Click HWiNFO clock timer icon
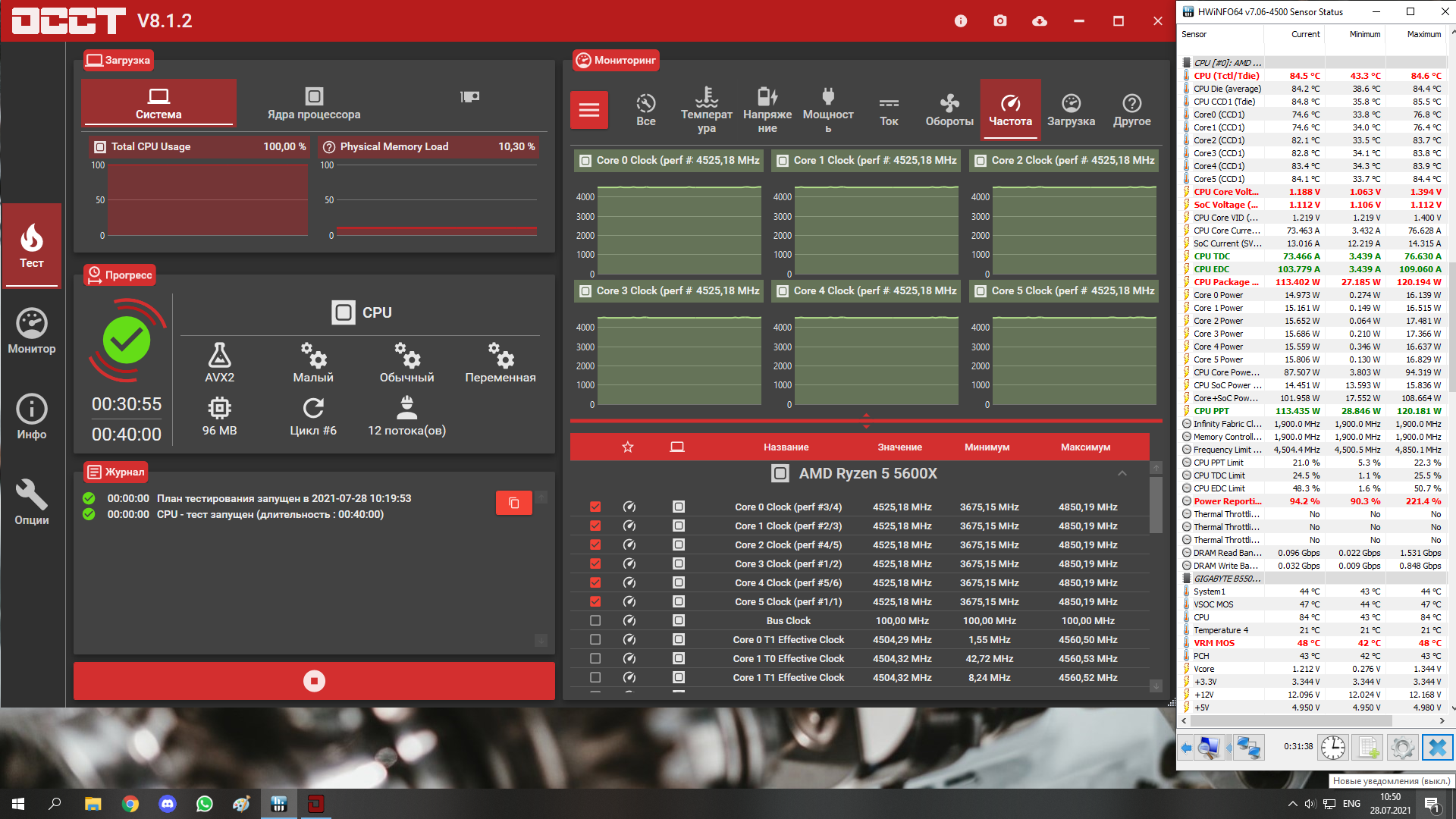This screenshot has height=819, width=1456. click(x=1332, y=748)
